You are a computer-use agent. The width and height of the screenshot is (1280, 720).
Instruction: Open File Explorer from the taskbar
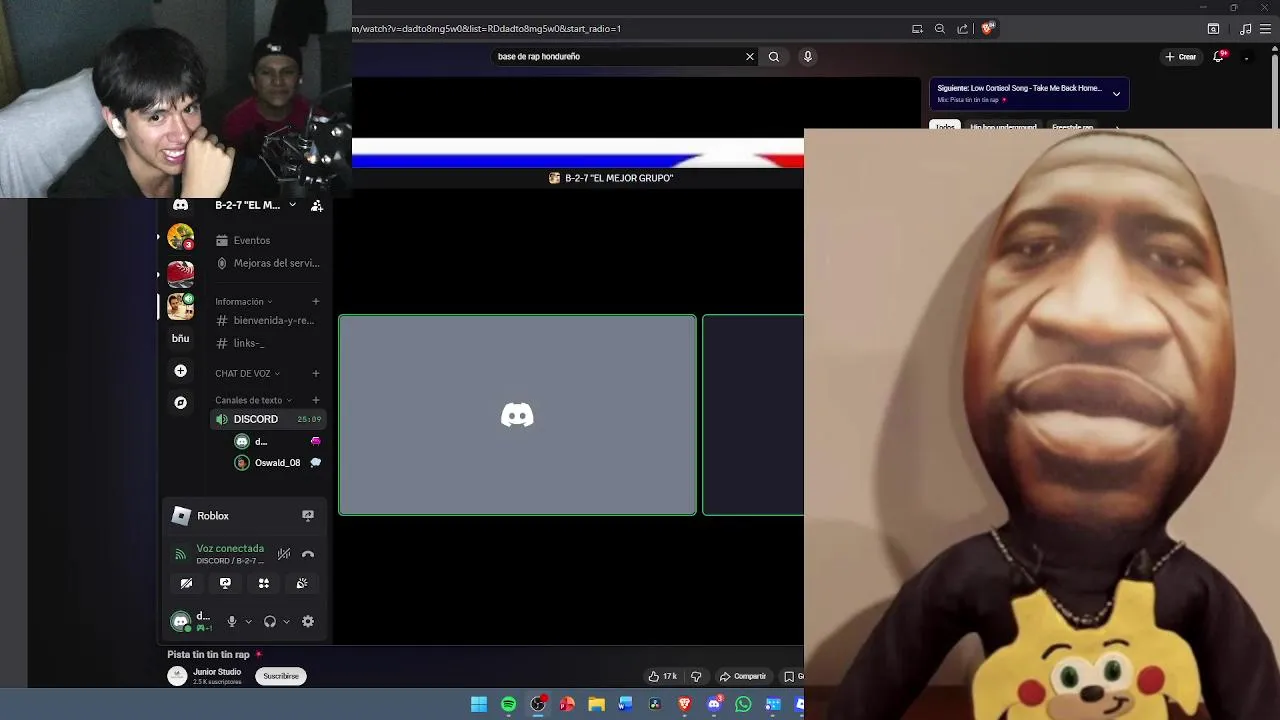pos(596,705)
